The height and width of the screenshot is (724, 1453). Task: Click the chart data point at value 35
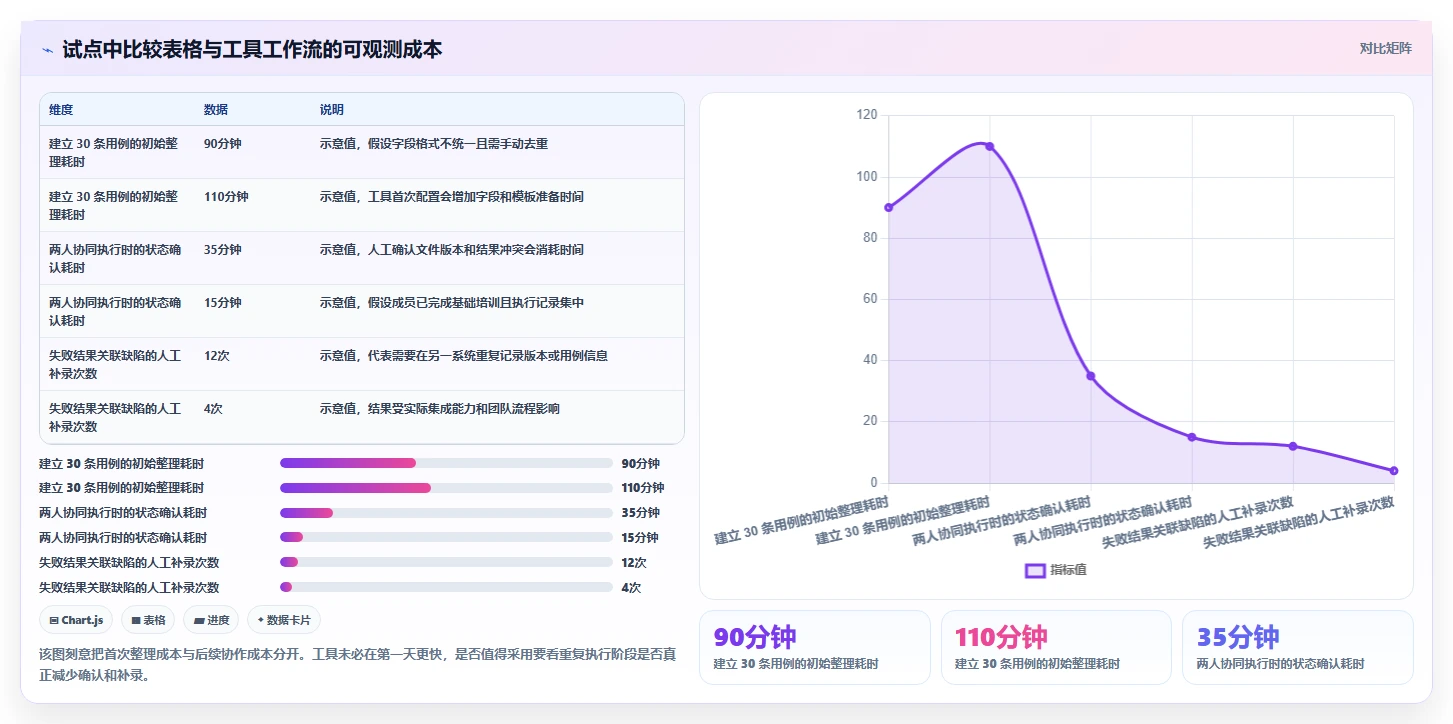pyautogui.click(x=1091, y=376)
